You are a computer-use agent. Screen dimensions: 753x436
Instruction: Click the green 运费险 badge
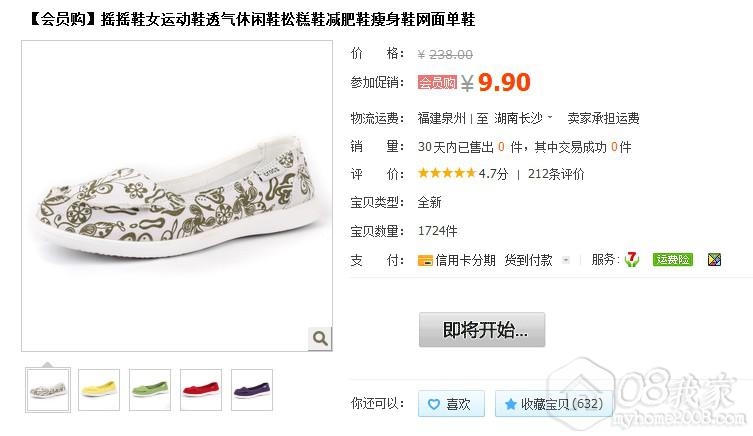[x=673, y=260]
